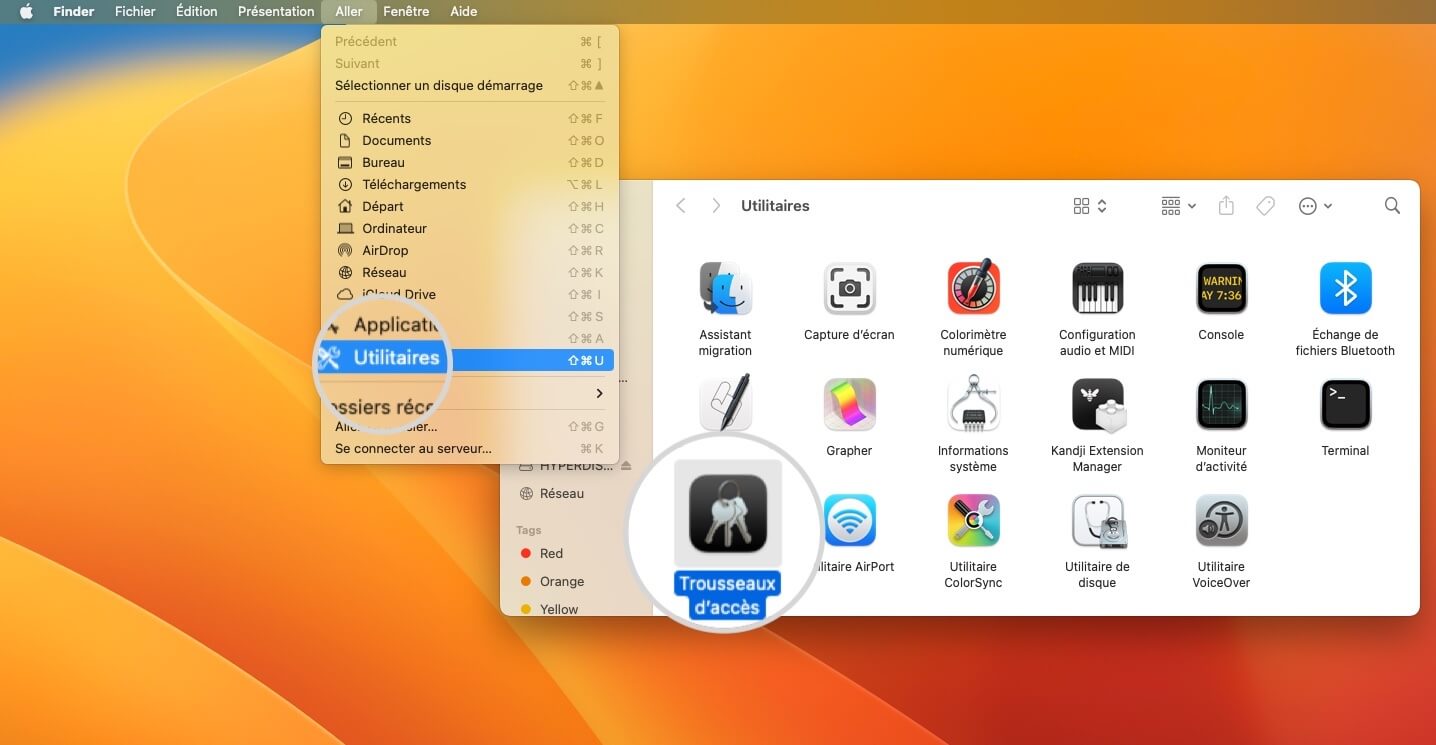Open the Aide menu
This screenshot has height=745, width=1436.
pyautogui.click(x=464, y=12)
